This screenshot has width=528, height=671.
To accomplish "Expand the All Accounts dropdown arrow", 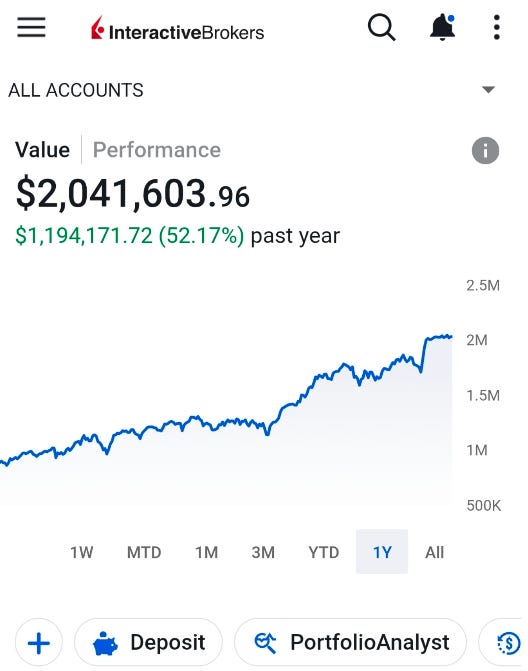I will (488, 89).
